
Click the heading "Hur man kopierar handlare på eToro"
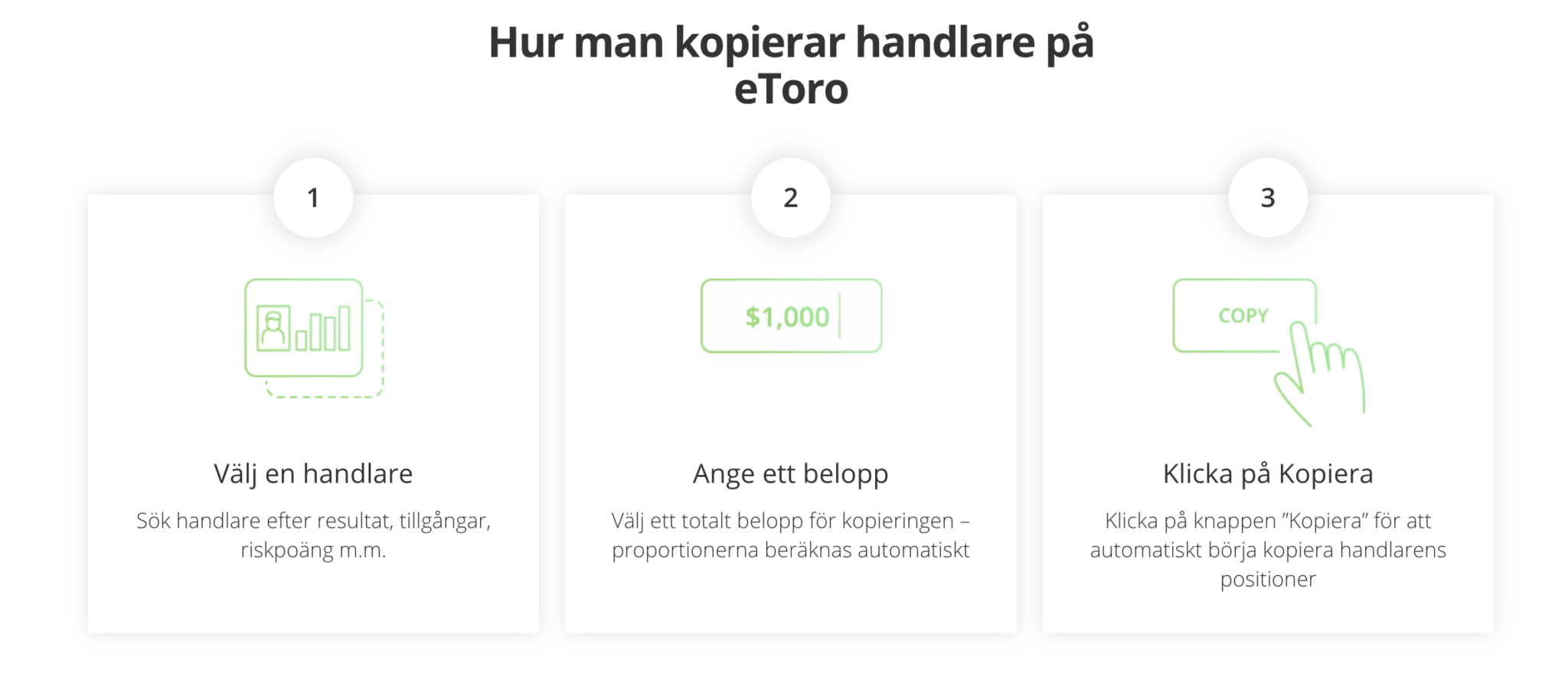tap(791, 65)
